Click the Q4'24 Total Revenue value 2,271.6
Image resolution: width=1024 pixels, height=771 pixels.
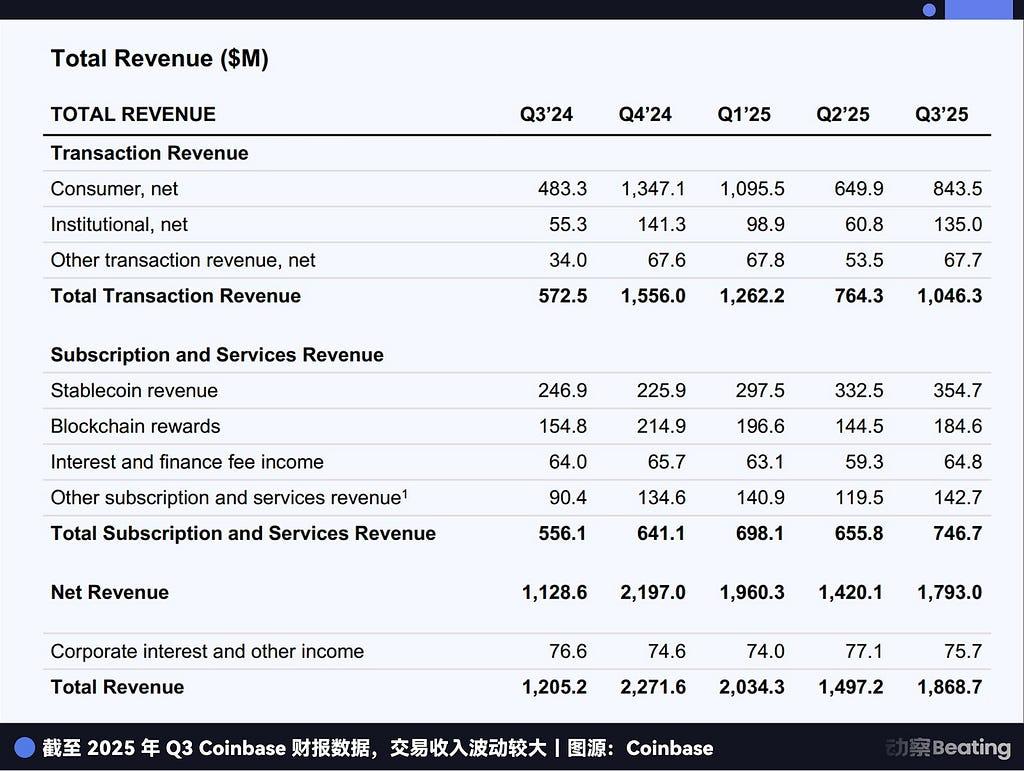click(652, 687)
